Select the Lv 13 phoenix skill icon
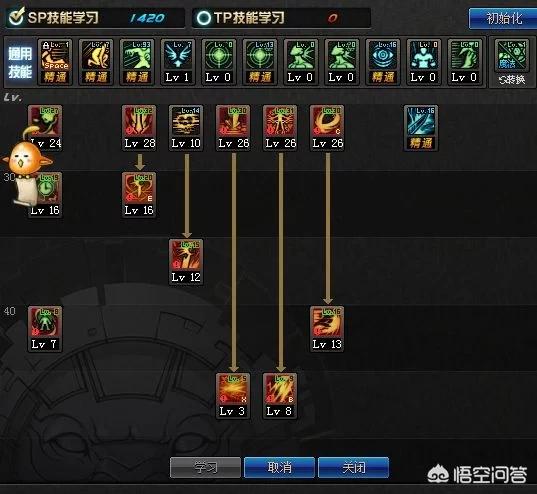 point(327,329)
